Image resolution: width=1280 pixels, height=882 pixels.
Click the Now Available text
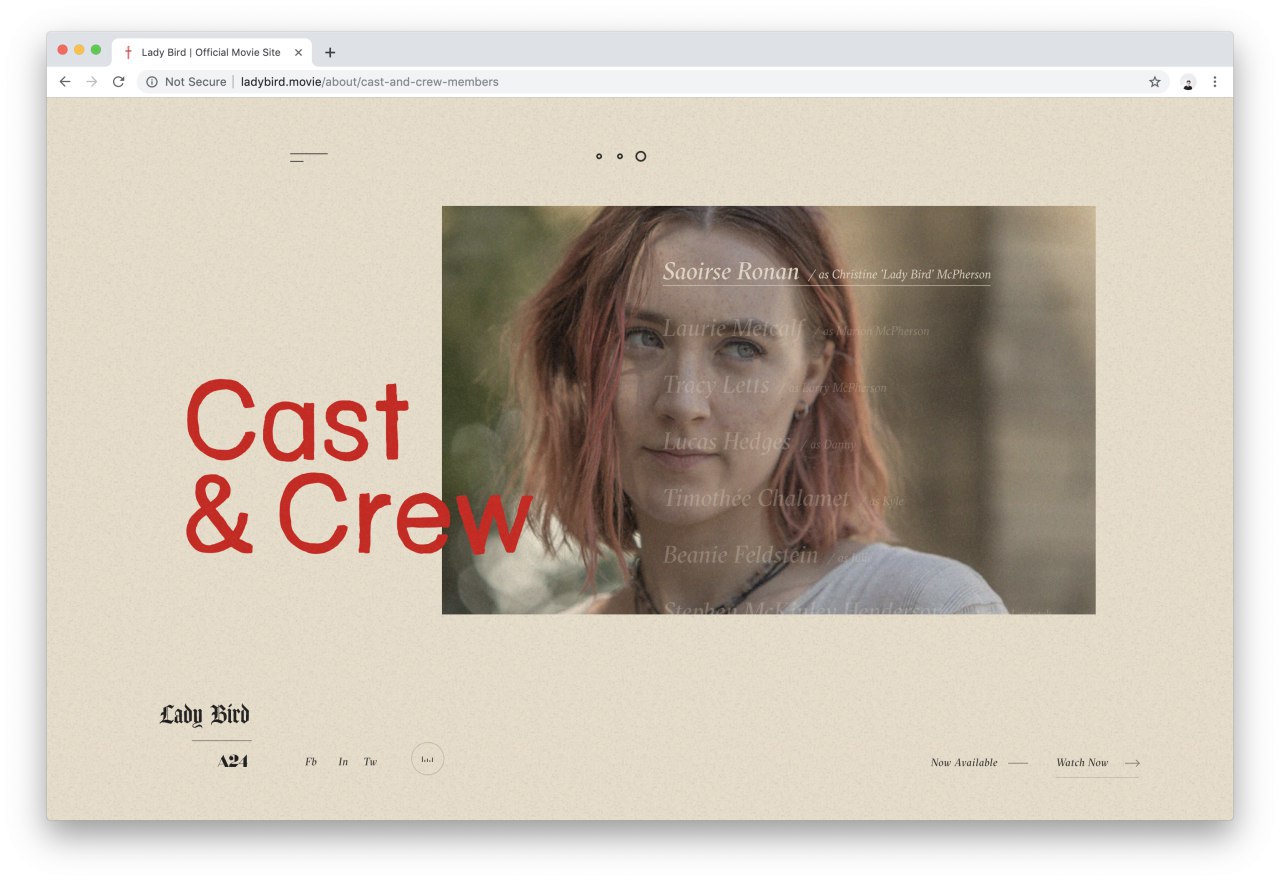(964, 762)
